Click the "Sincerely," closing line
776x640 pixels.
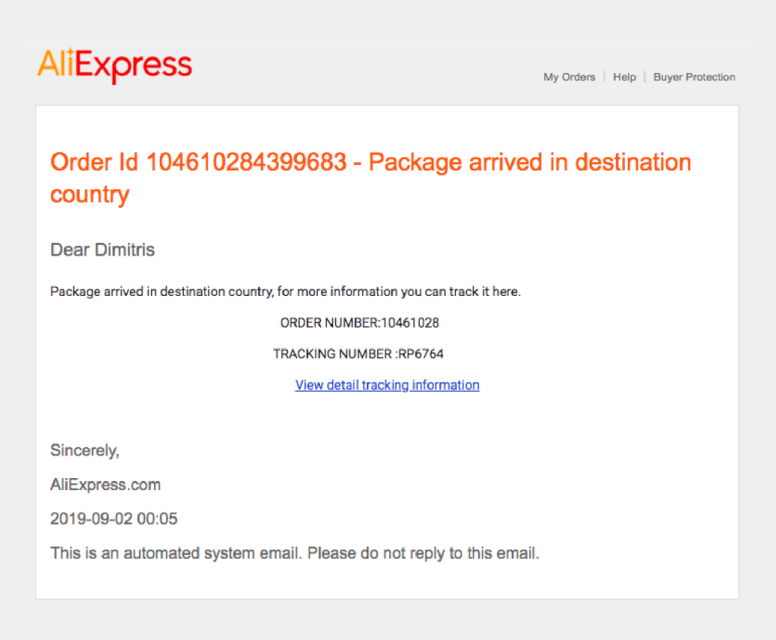click(85, 451)
